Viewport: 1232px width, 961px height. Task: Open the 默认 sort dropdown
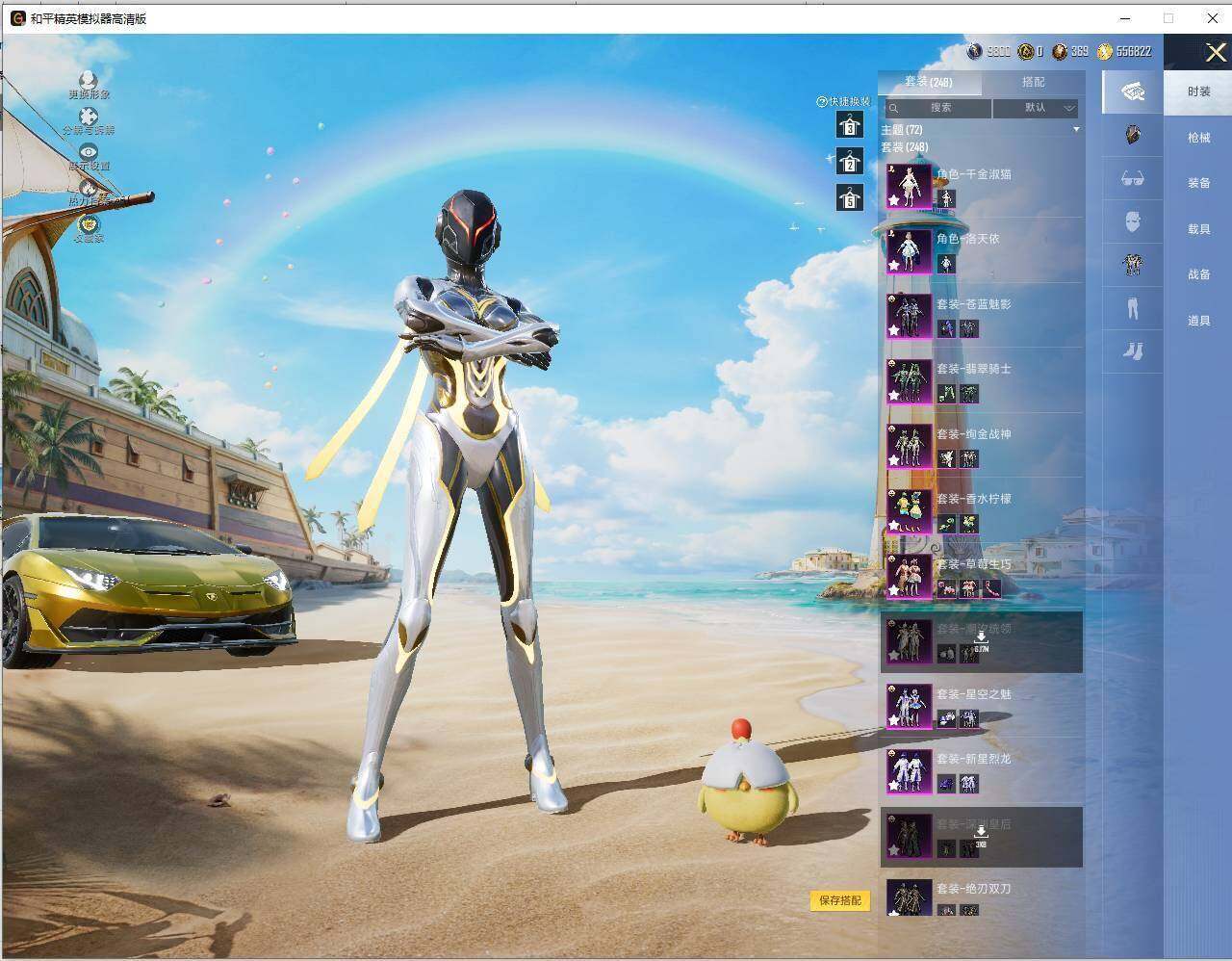pyautogui.click(x=1036, y=108)
